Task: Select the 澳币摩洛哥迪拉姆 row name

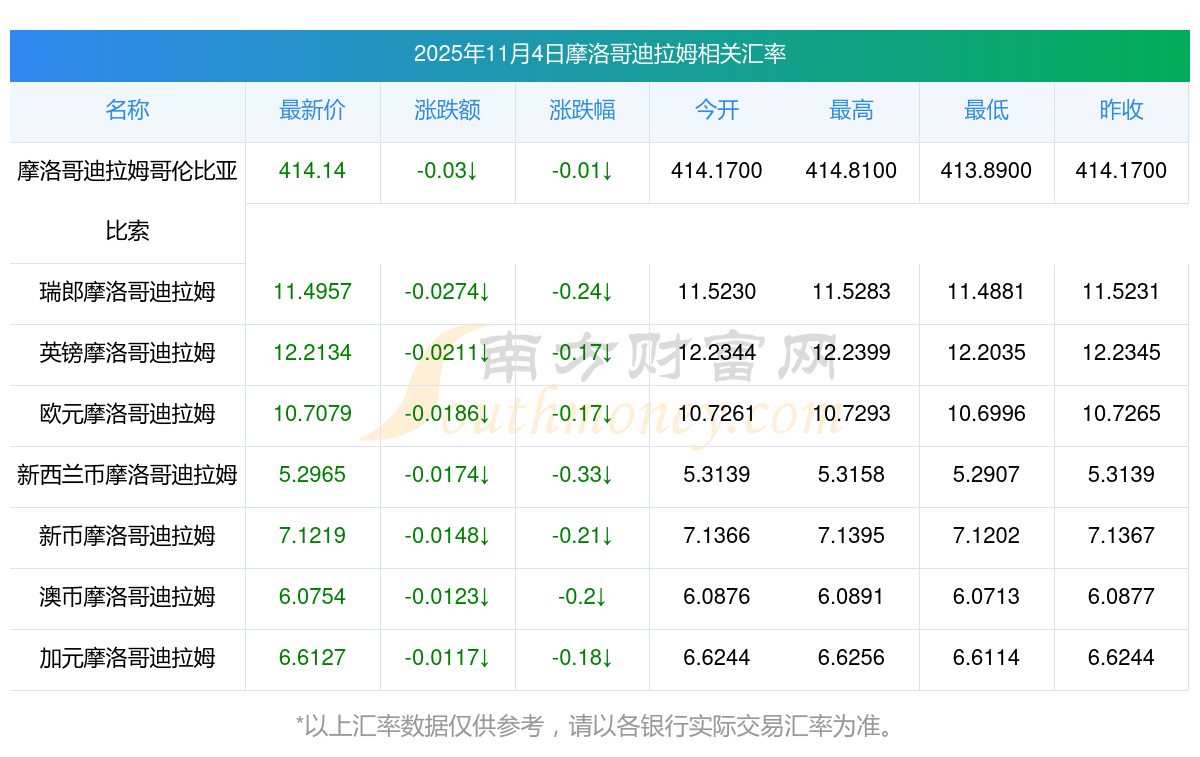Action: click(127, 598)
